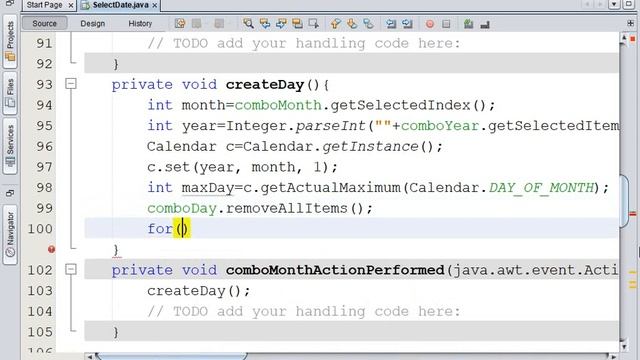Image resolution: width=640 pixels, height=360 pixels.
Task: Click the restore icon above Navigator tab
Action: (x=10, y=193)
